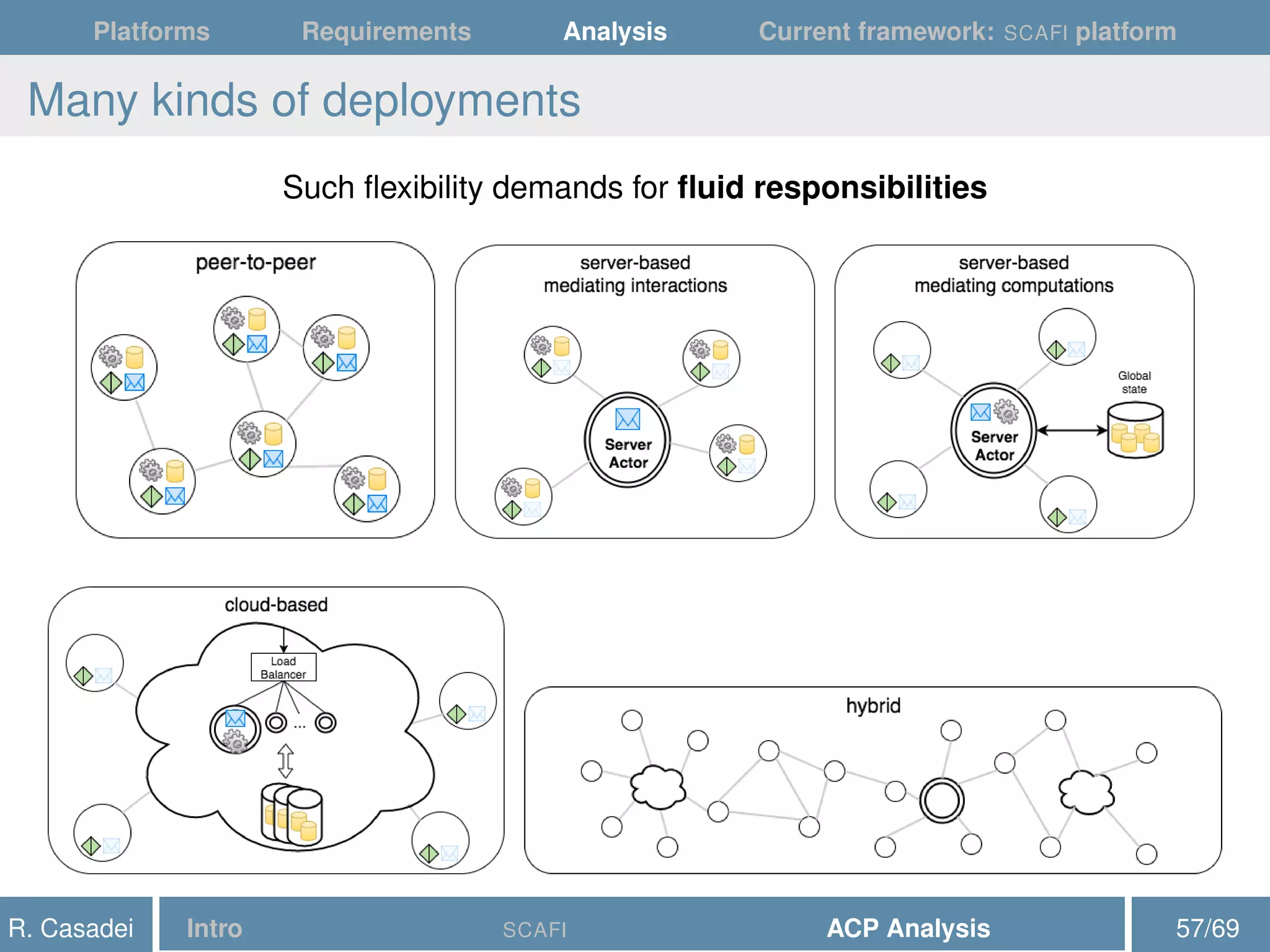This screenshot has width=1270, height=952.
Task: Click yellow storage cylinder in central peer node
Action: coord(273,434)
